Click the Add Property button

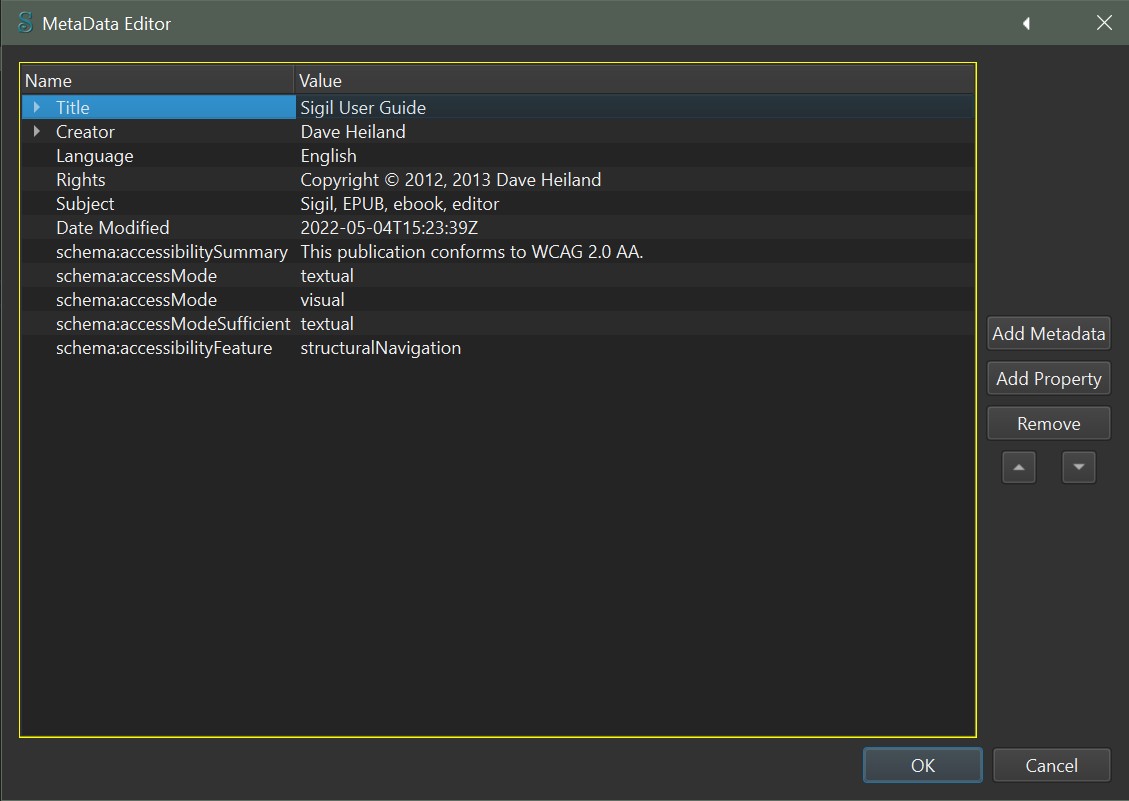coord(1048,379)
